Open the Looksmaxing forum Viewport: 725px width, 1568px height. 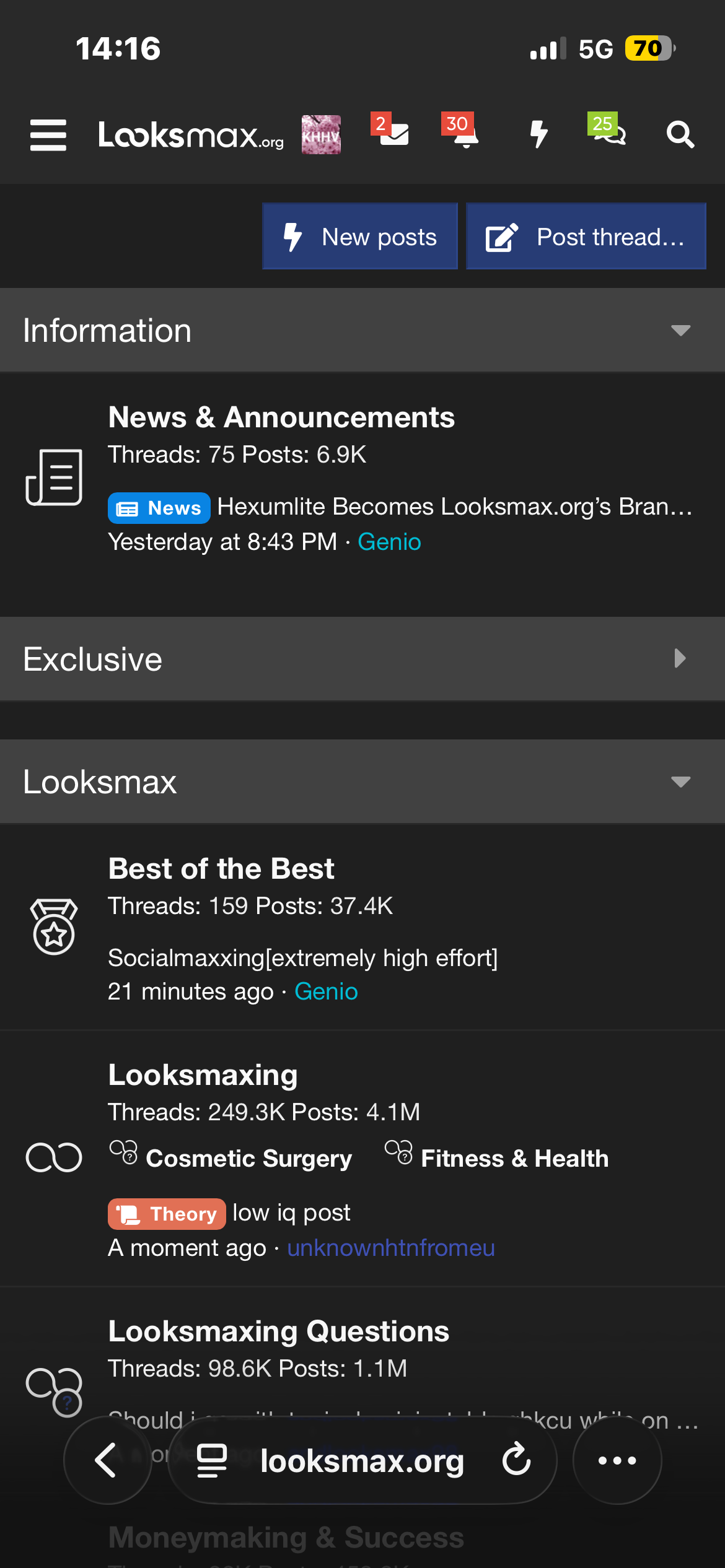coord(203,1074)
